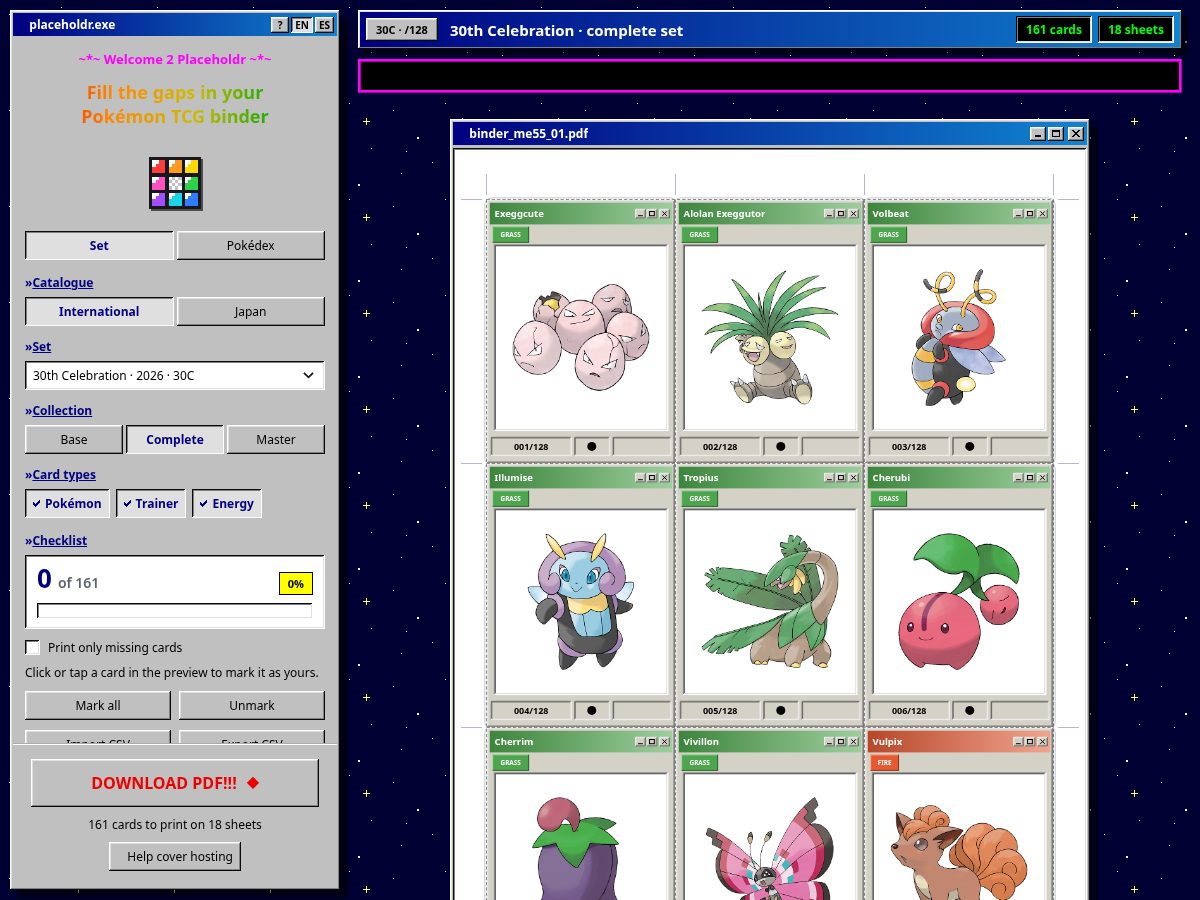The width and height of the screenshot is (1200, 900).
Task: Click the Unmark button
Action: pos(252,705)
